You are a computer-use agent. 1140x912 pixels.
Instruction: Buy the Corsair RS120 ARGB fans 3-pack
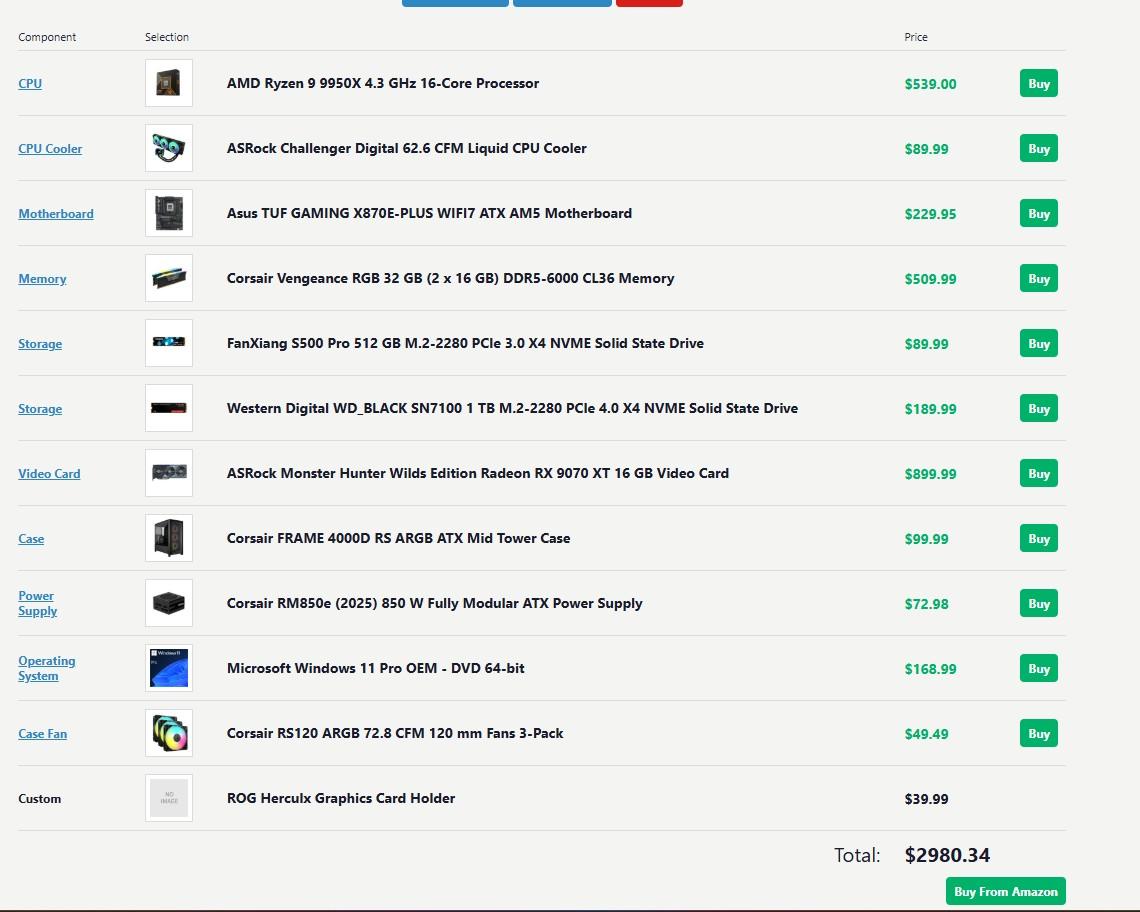[1038, 733]
